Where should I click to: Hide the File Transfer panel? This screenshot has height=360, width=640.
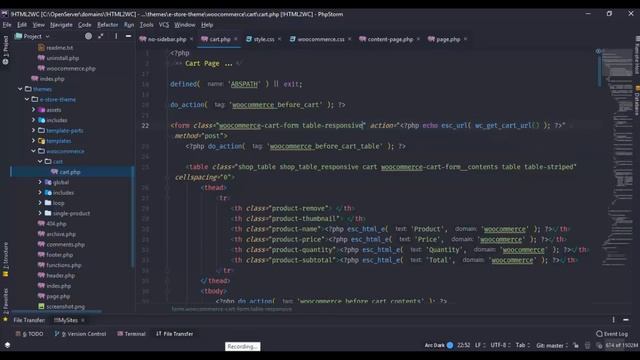(x=626, y=320)
